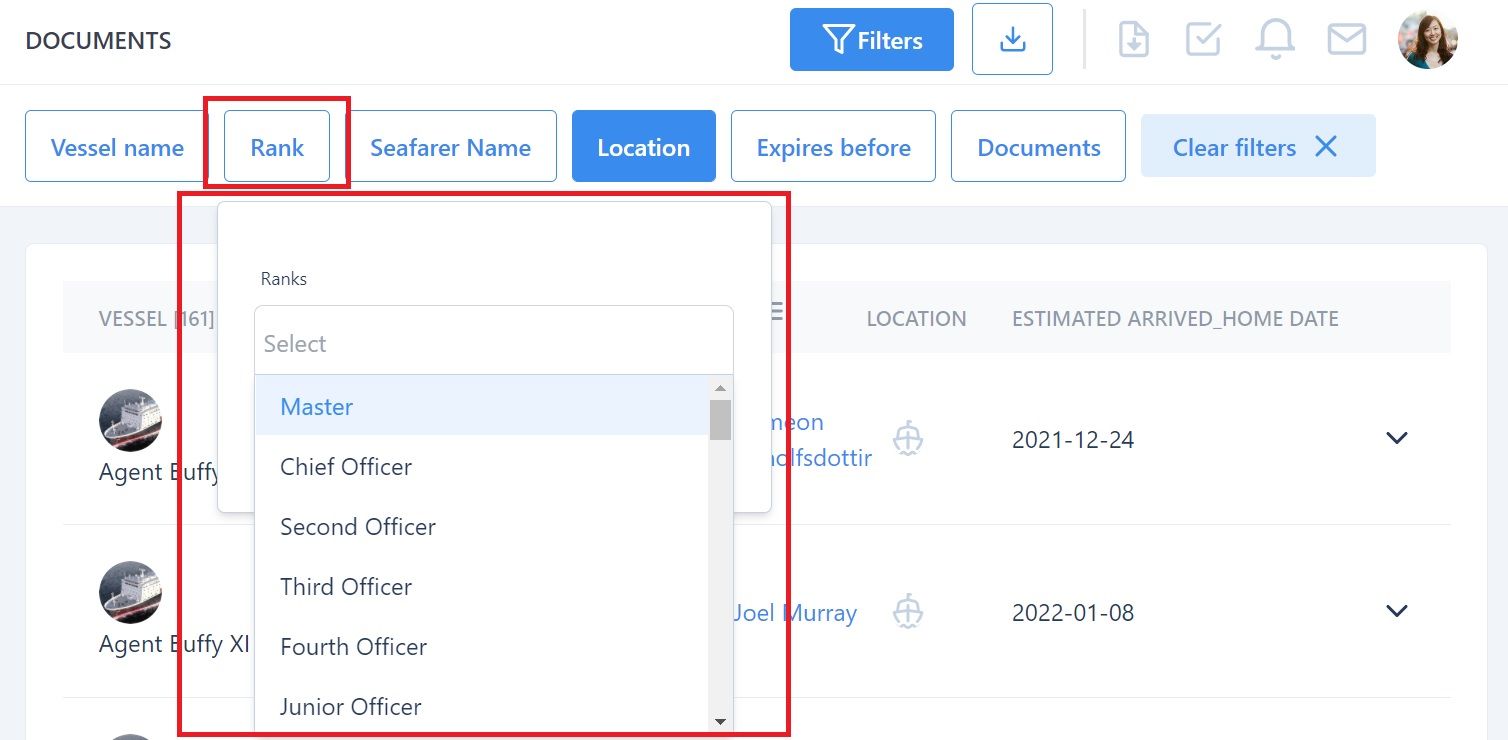Image resolution: width=1508 pixels, height=740 pixels.
Task: Click the LOCATION column header
Action: (x=916, y=319)
